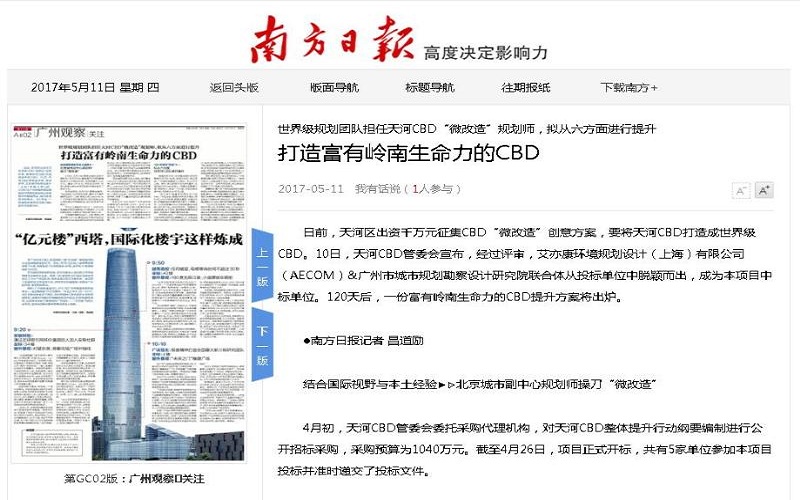Screen dimensions: 800x500
Task: Go to next page with 下一版
Action: (x=262, y=345)
